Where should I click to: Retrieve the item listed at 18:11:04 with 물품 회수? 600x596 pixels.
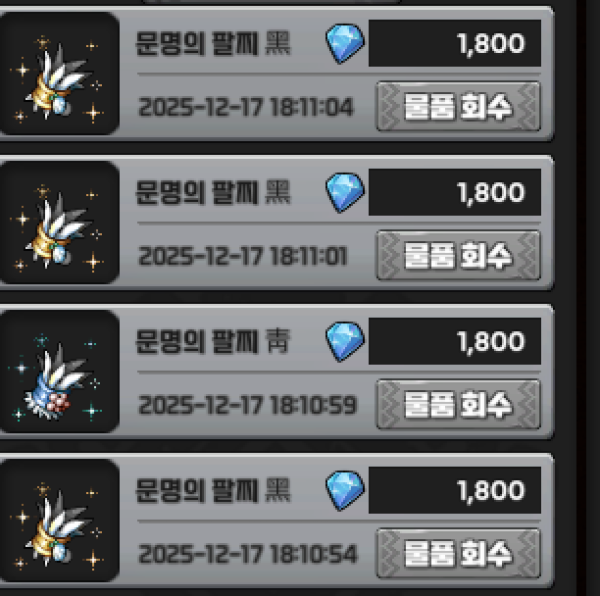(x=458, y=106)
